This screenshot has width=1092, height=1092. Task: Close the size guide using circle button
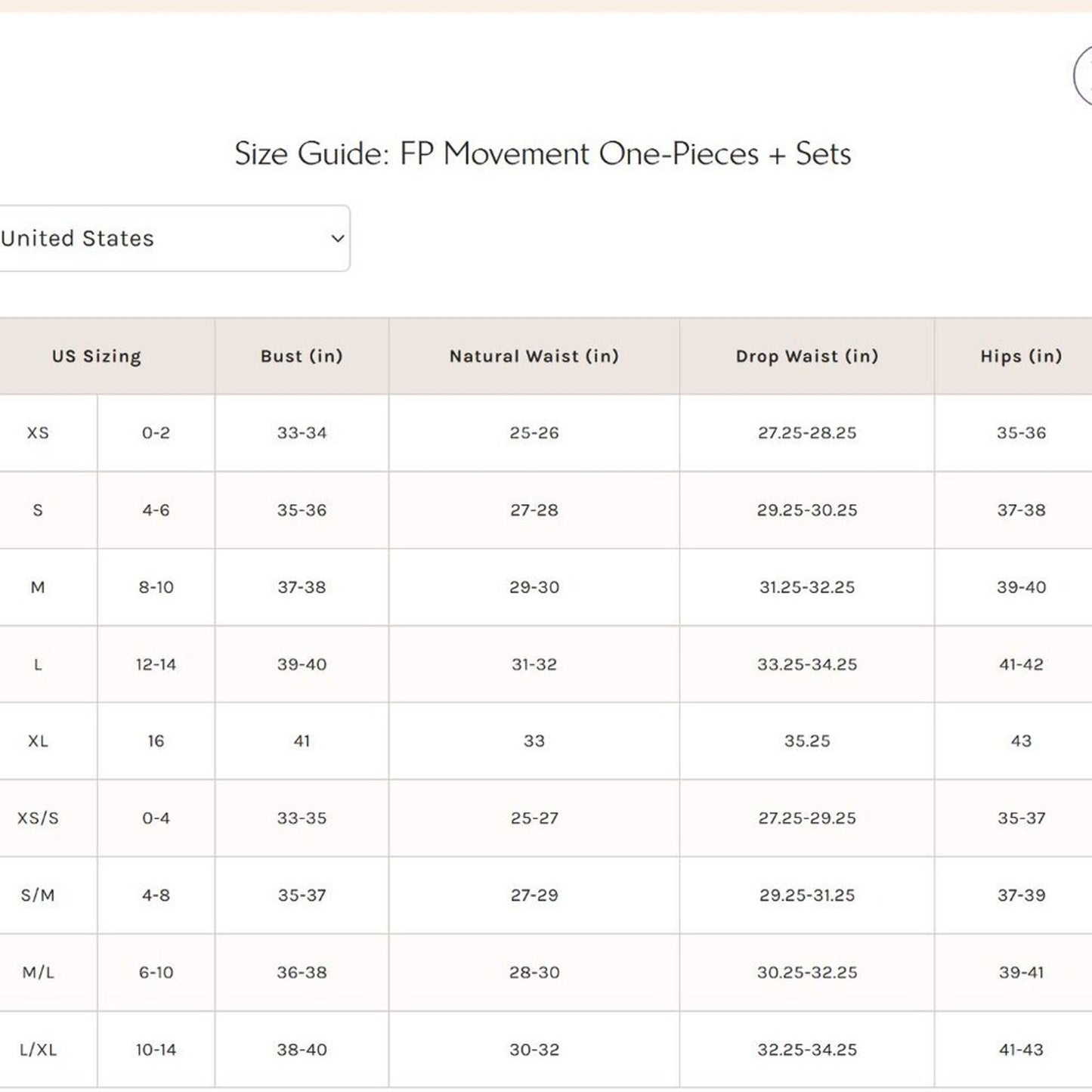(1084, 76)
